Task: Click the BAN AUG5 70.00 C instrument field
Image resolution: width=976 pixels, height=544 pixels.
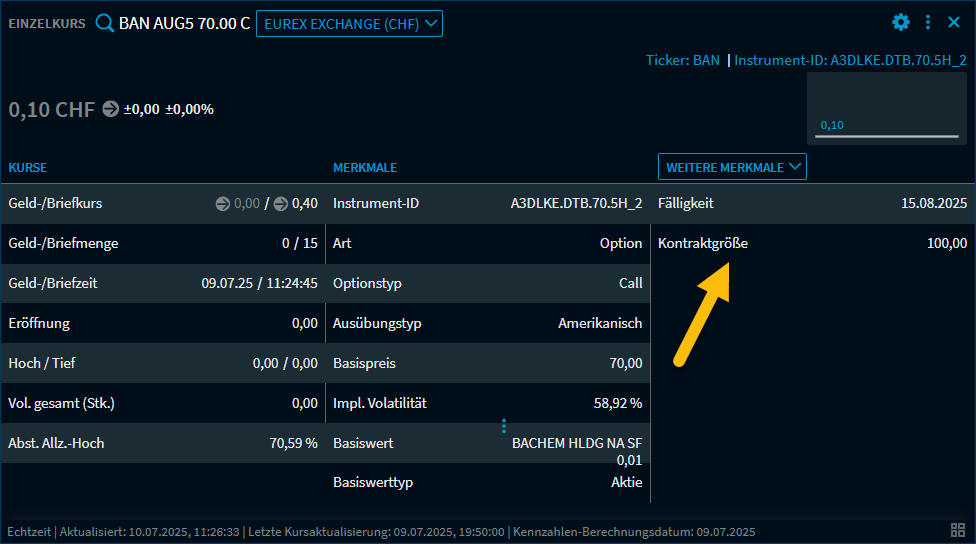Action: pos(184,23)
